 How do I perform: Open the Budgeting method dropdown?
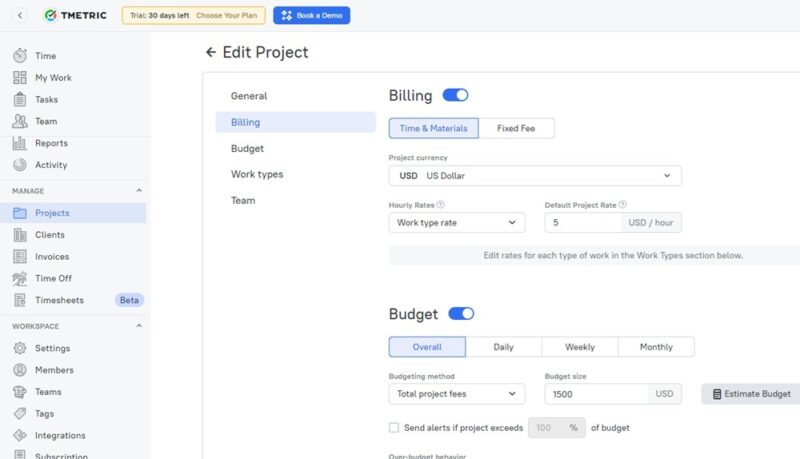(457, 394)
